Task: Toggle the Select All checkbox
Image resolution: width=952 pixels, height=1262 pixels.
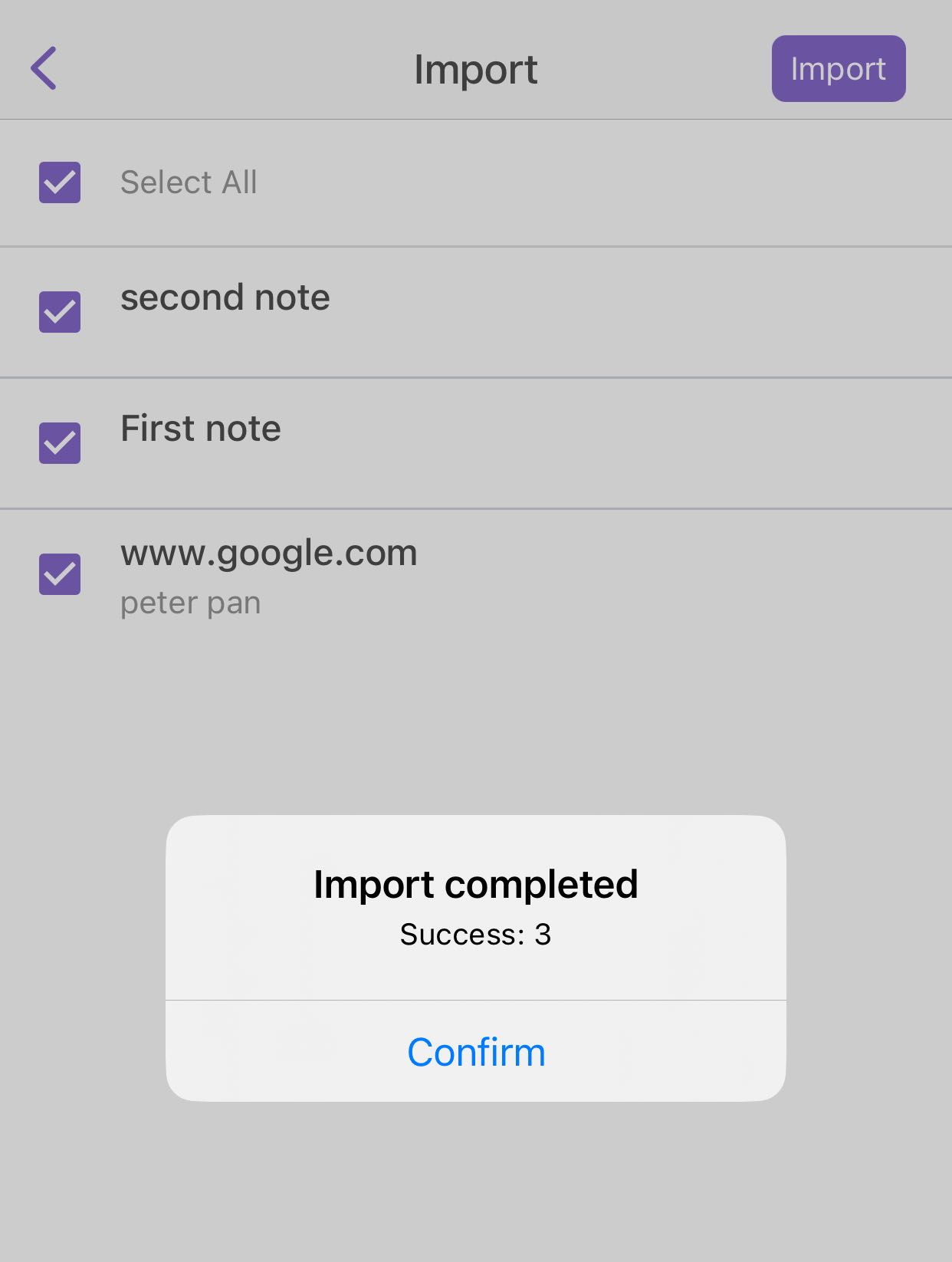Action: pos(60,182)
